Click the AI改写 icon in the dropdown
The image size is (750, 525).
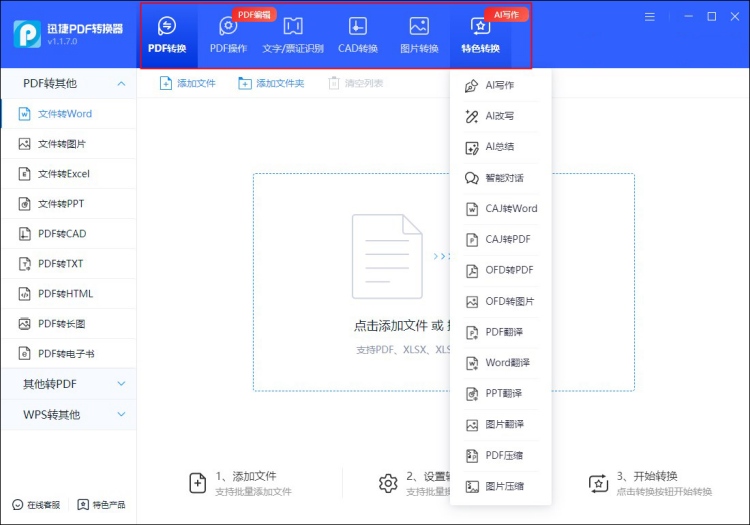(x=472, y=116)
